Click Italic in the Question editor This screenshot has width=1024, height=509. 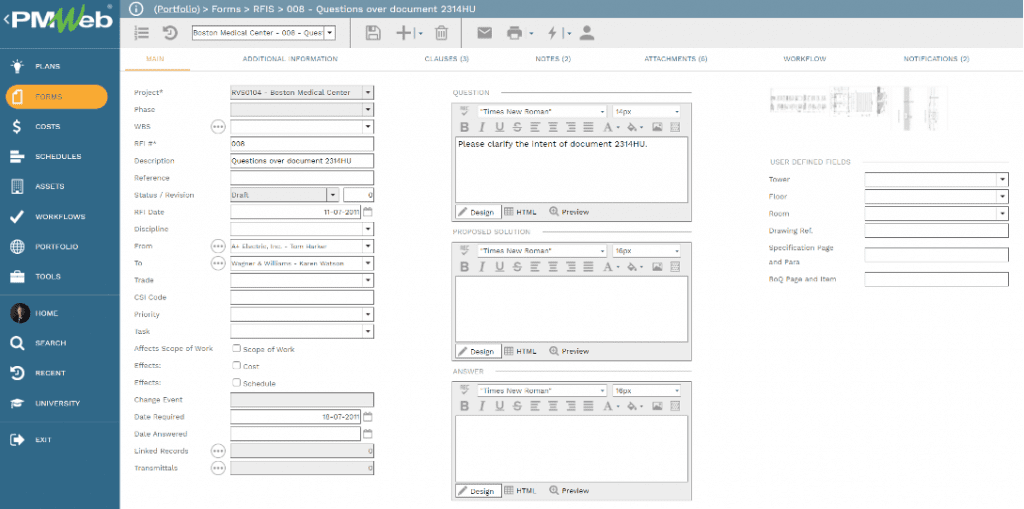point(483,127)
